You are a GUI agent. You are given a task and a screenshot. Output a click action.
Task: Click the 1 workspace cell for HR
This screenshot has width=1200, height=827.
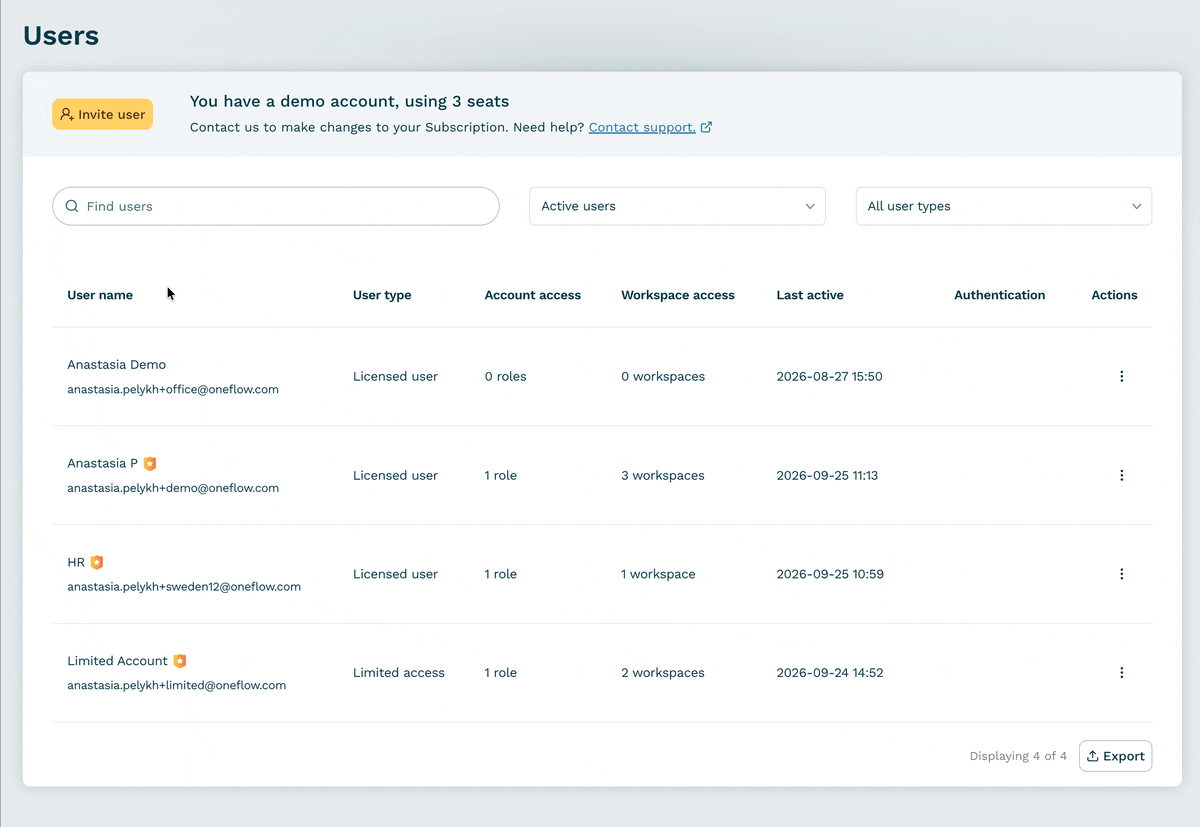pyautogui.click(x=658, y=574)
